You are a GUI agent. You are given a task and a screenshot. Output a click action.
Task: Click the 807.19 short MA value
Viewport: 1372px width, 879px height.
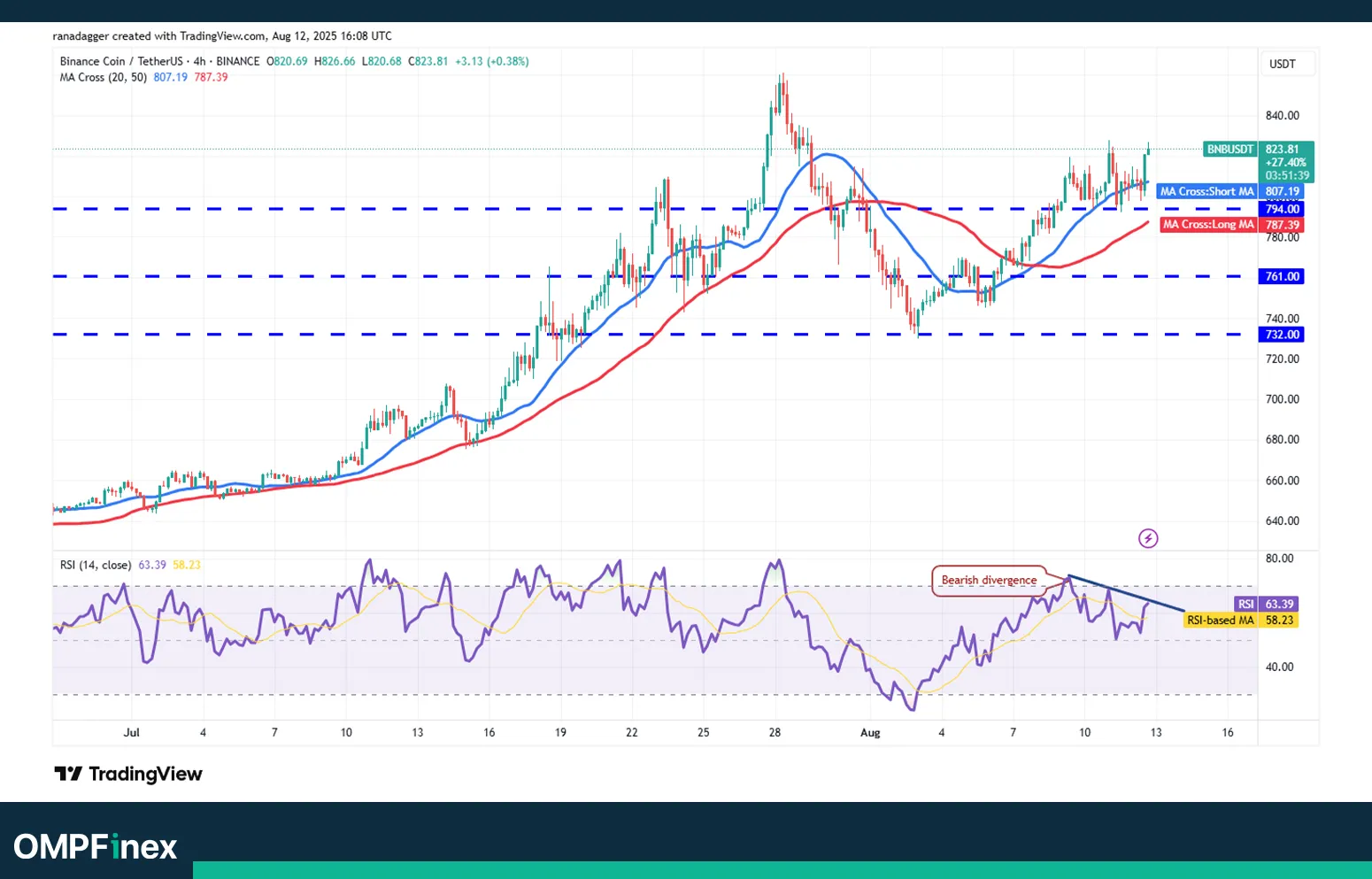[x=170, y=77]
